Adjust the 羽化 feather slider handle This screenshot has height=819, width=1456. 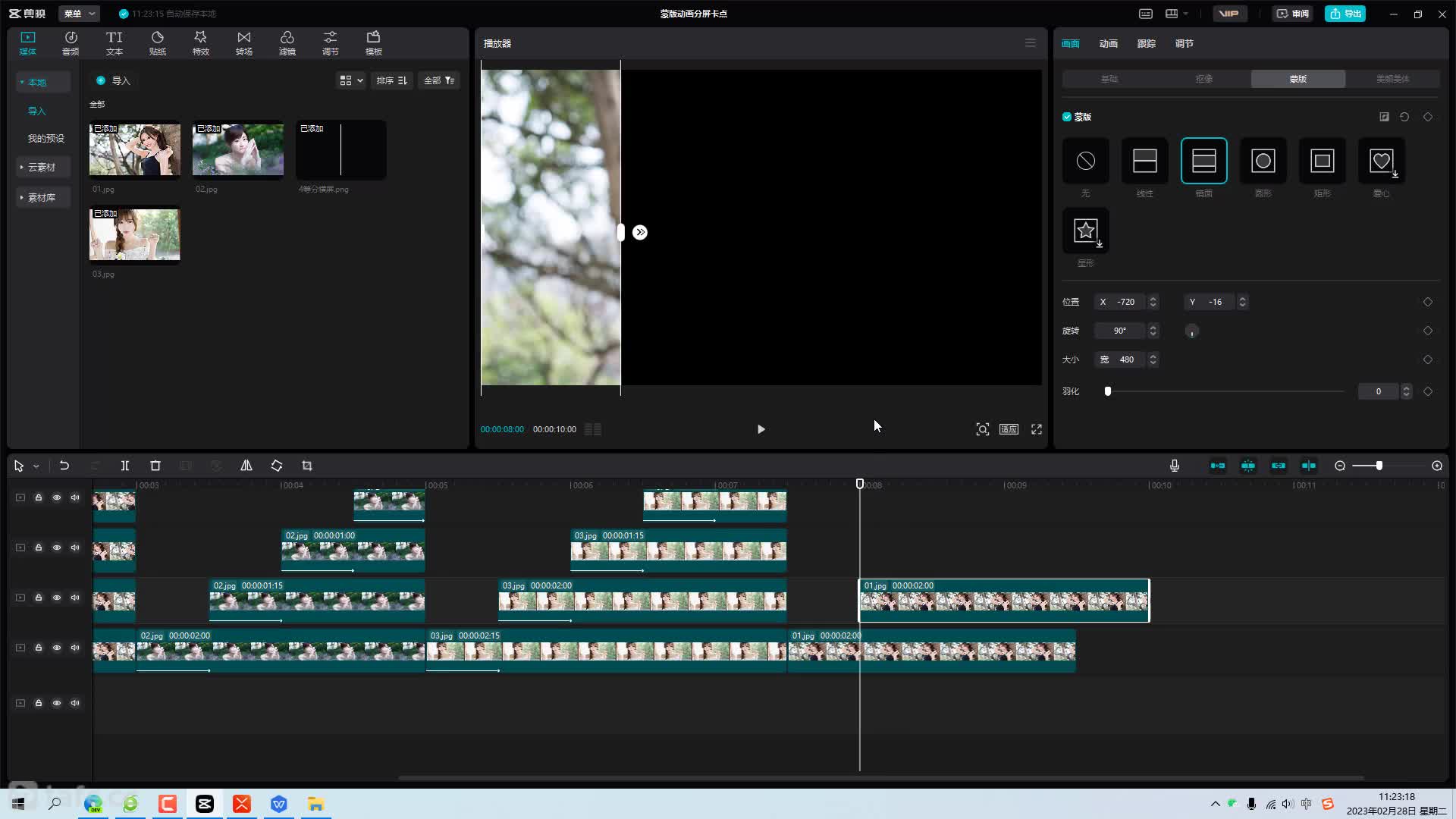(1108, 391)
